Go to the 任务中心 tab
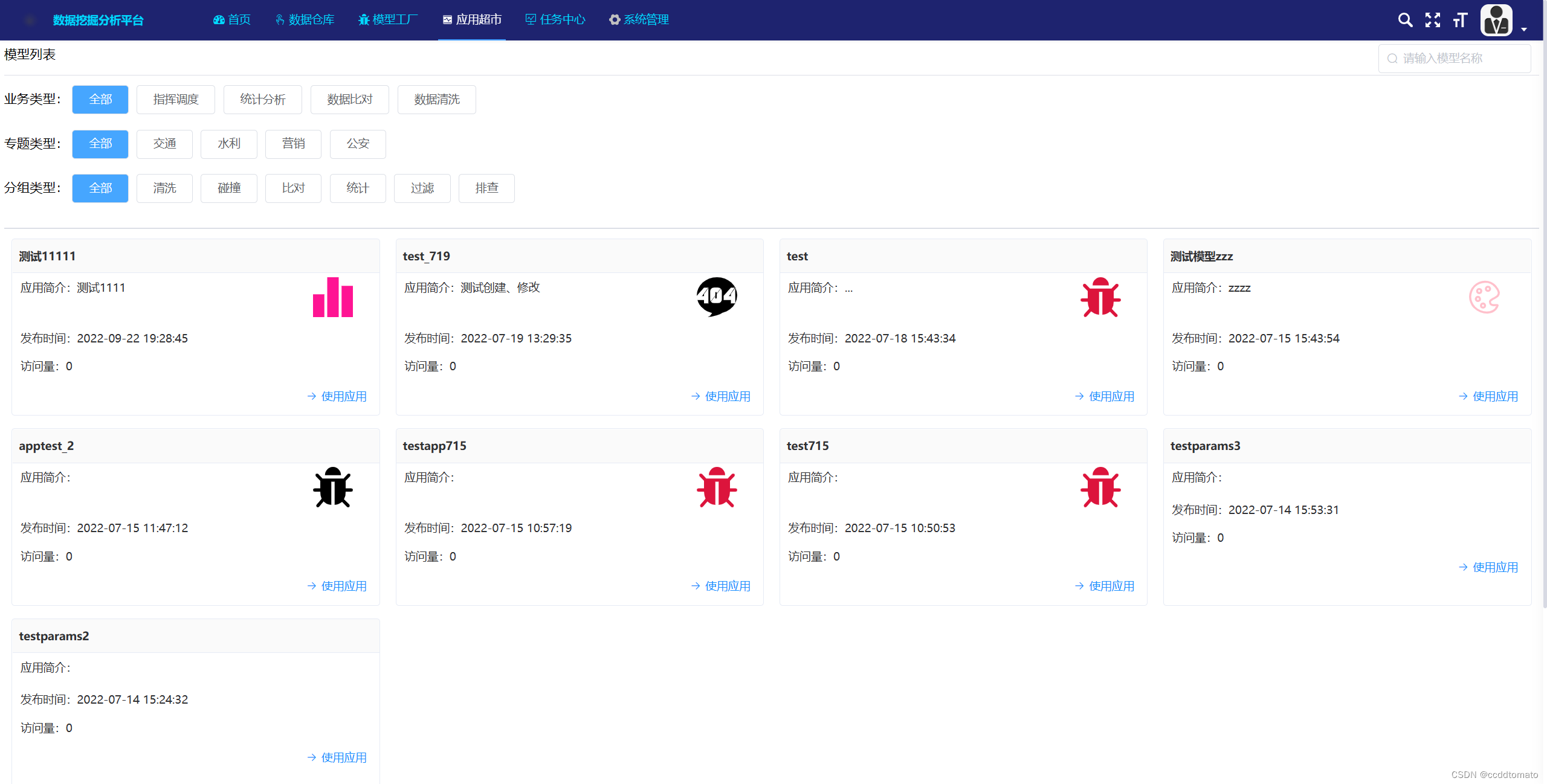 [x=555, y=20]
